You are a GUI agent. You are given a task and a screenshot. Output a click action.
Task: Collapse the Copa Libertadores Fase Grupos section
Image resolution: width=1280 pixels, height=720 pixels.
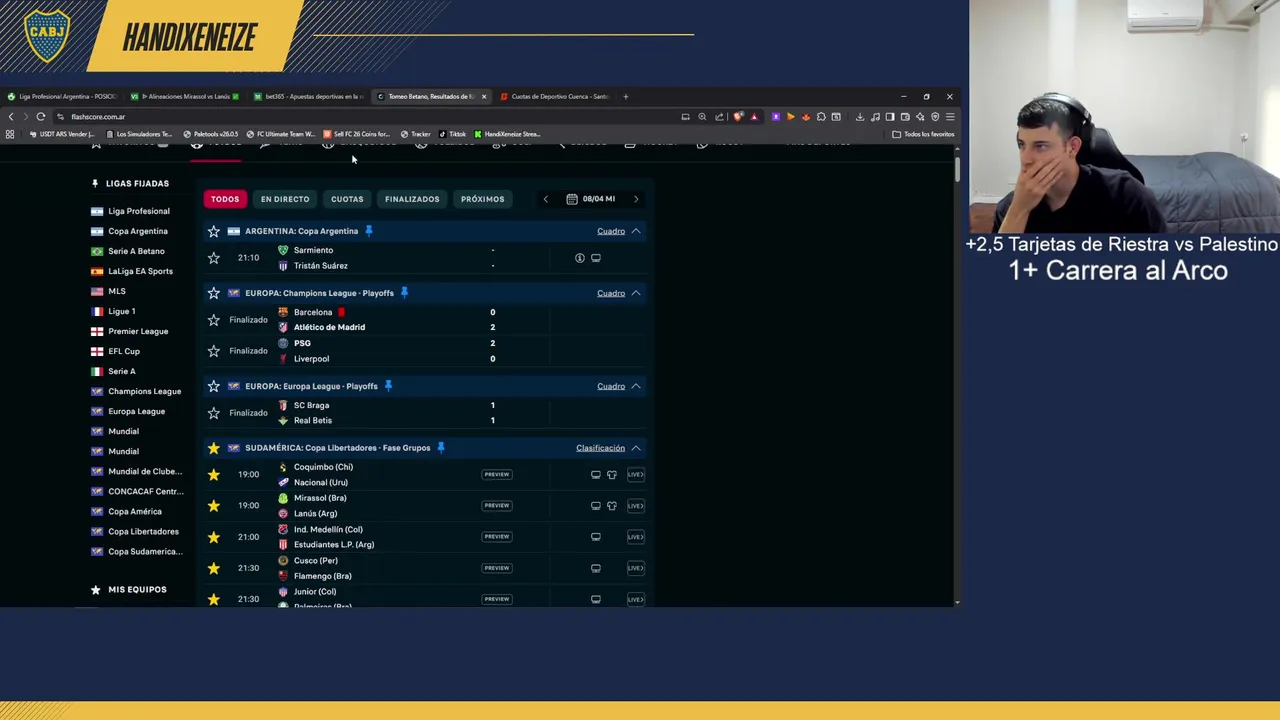pyautogui.click(x=636, y=448)
